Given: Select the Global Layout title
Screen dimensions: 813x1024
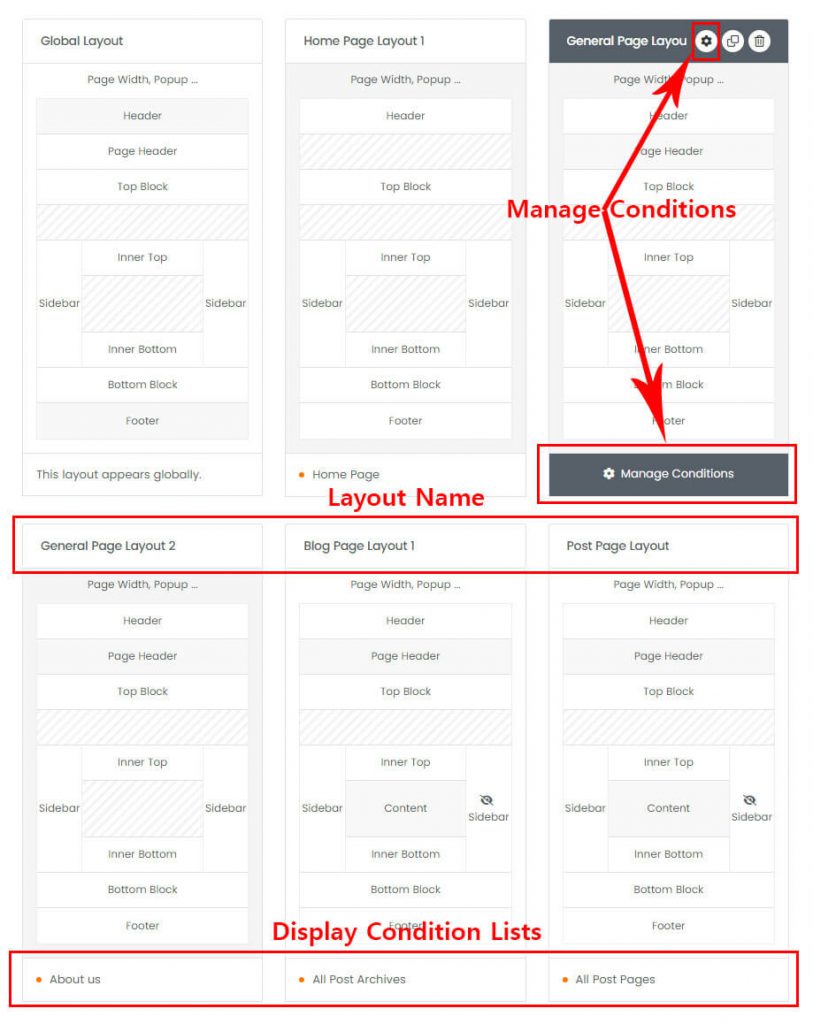Looking at the screenshot, I should point(81,41).
